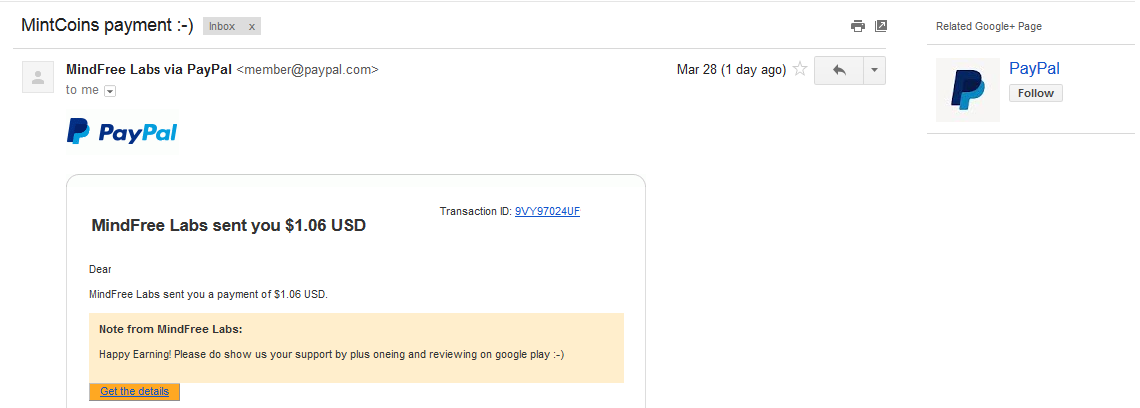1140x408 pixels.
Task: Print the MintCoins payment email
Action: [x=857, y=26]
